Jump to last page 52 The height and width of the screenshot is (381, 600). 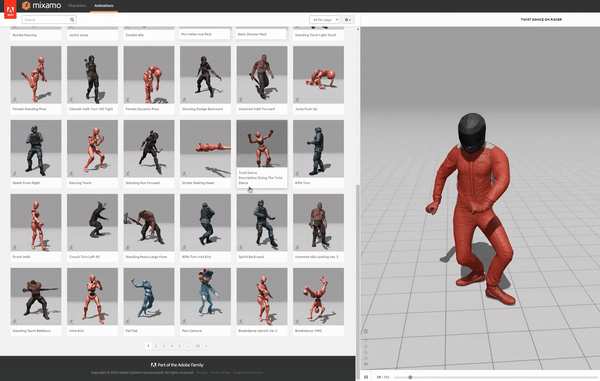[198, 346]
